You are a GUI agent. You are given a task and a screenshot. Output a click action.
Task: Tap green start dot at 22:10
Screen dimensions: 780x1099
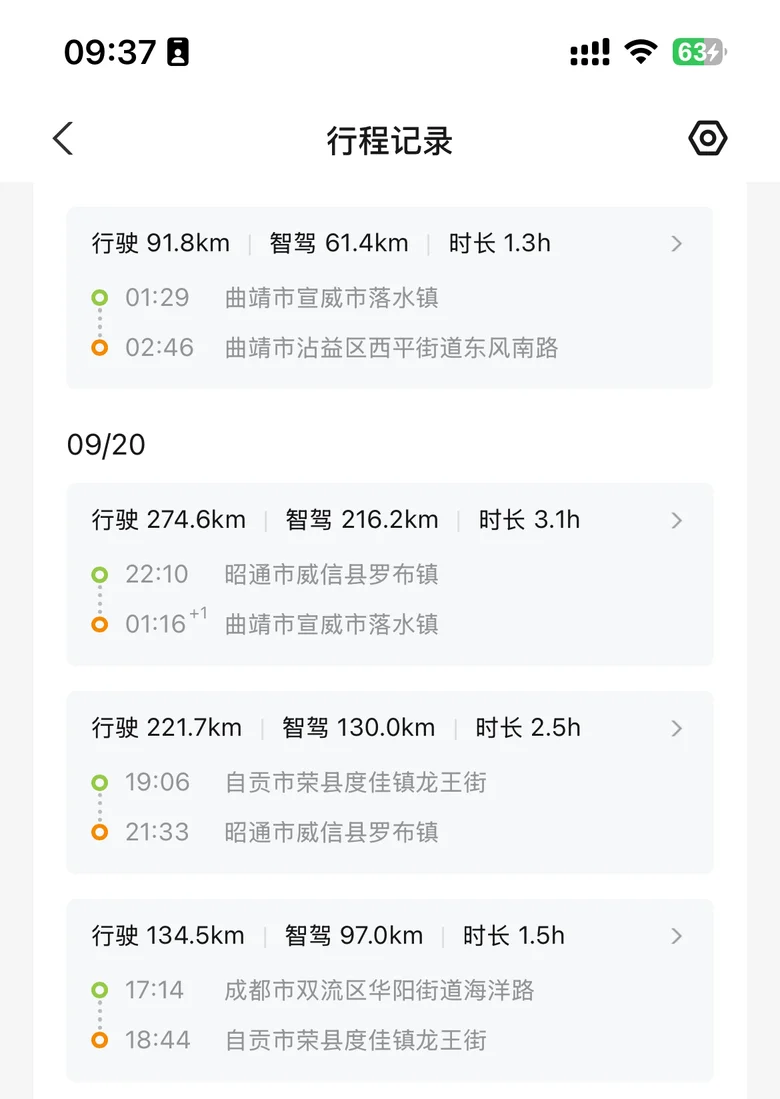(x=100, y=575)
